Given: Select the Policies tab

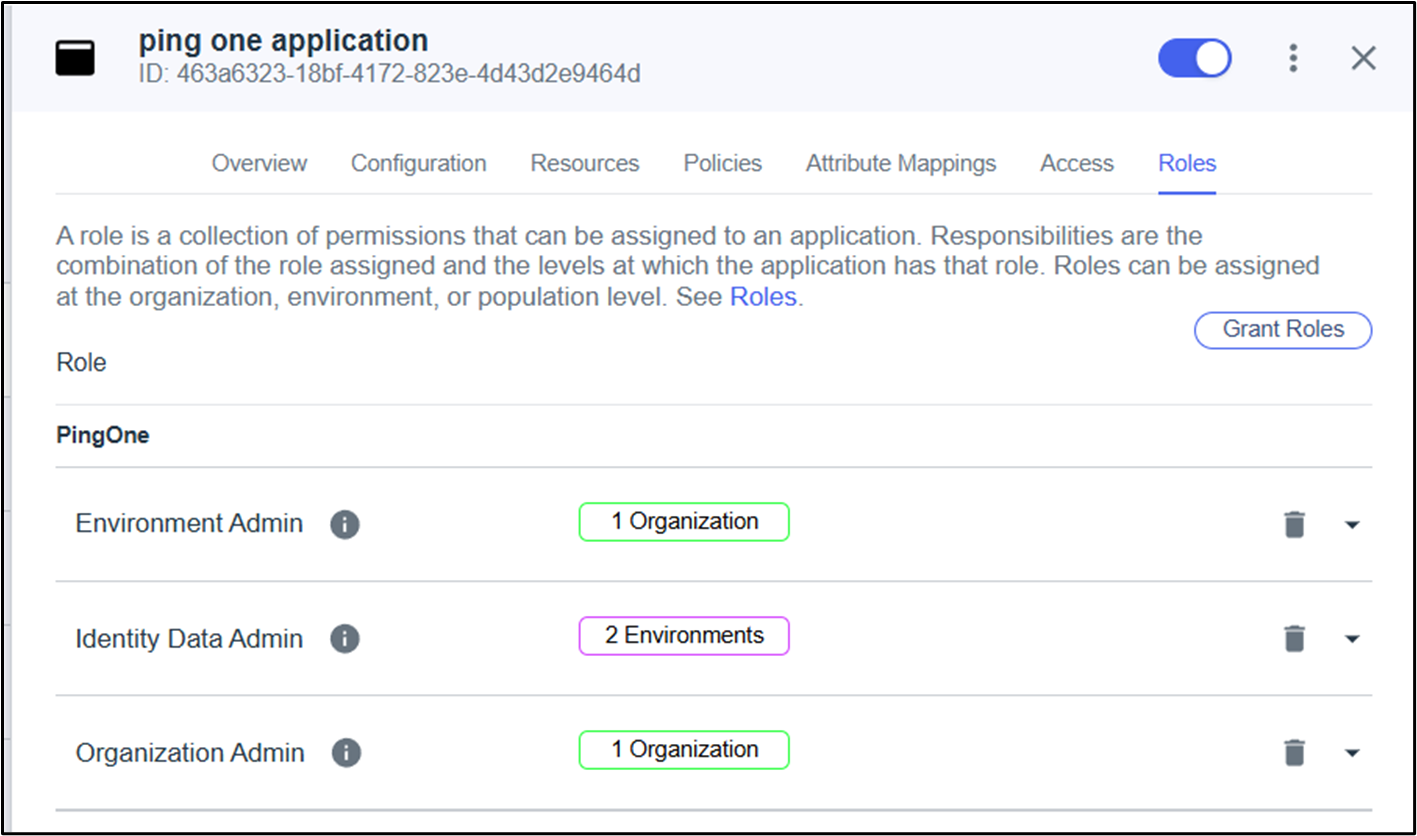Looking at the screenshot, I should pyautogui.click(x=722, y=163).
